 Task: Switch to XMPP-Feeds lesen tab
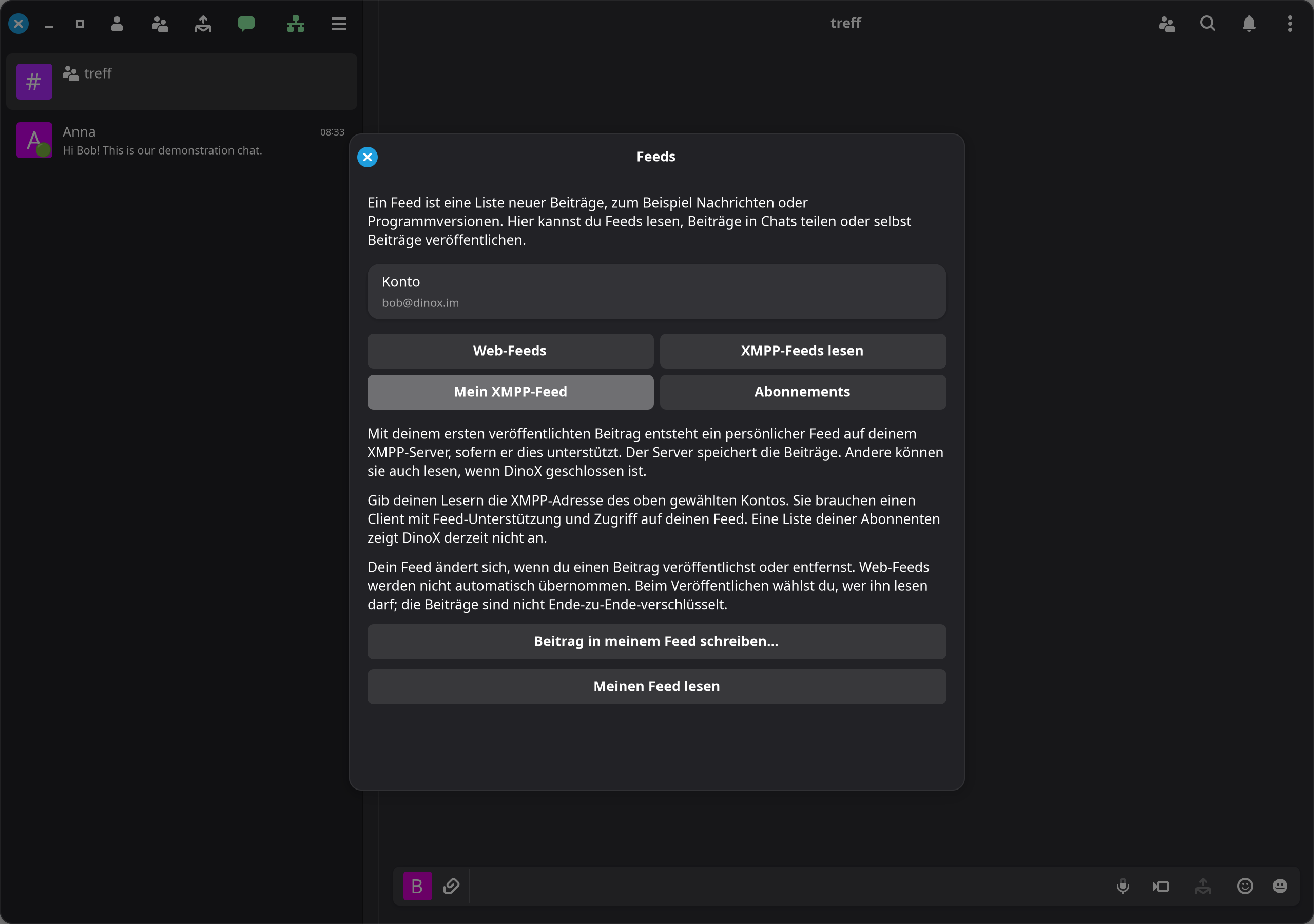(x=802, y=351)
